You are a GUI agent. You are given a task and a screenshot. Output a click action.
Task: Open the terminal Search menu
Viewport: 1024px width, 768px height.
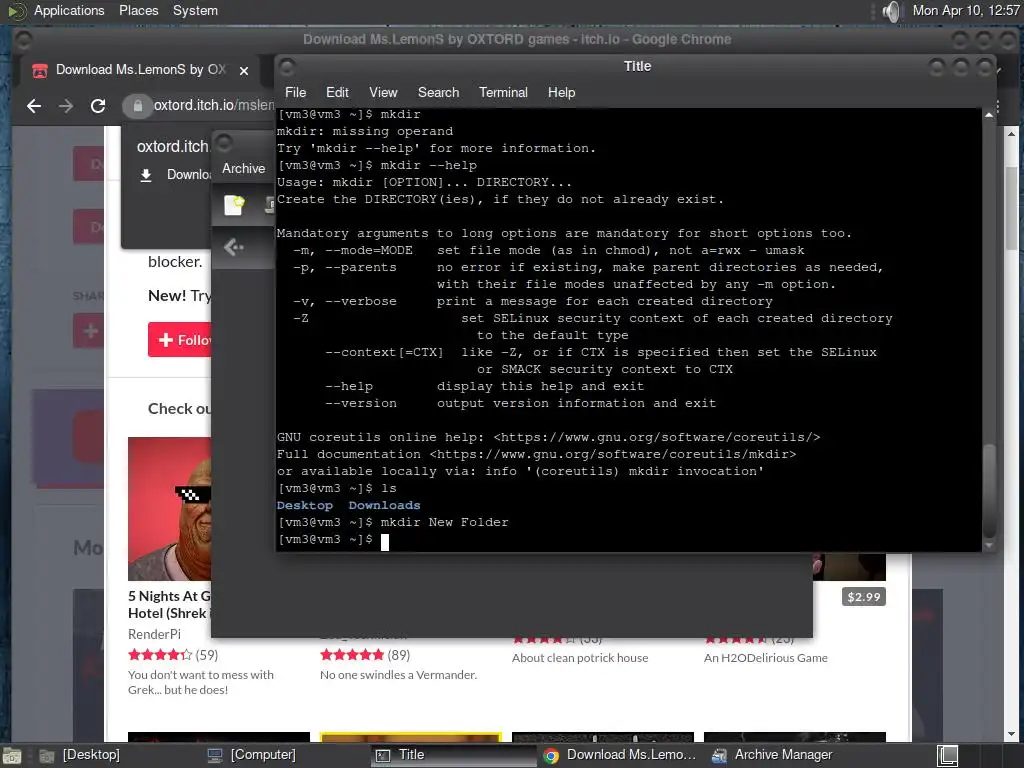[438, 93]
